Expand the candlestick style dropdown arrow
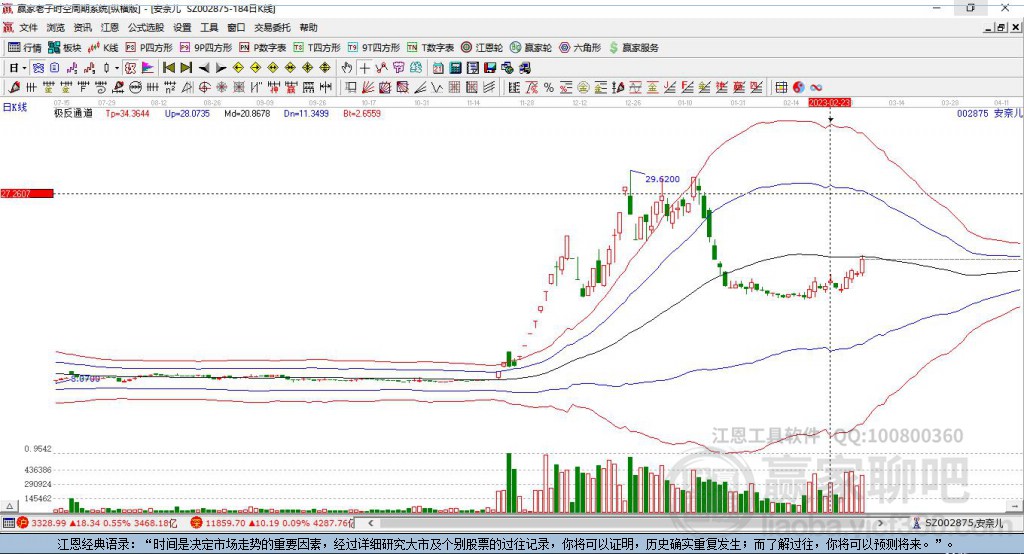Viewport: 1024px width, 554px height. [117, 68]
